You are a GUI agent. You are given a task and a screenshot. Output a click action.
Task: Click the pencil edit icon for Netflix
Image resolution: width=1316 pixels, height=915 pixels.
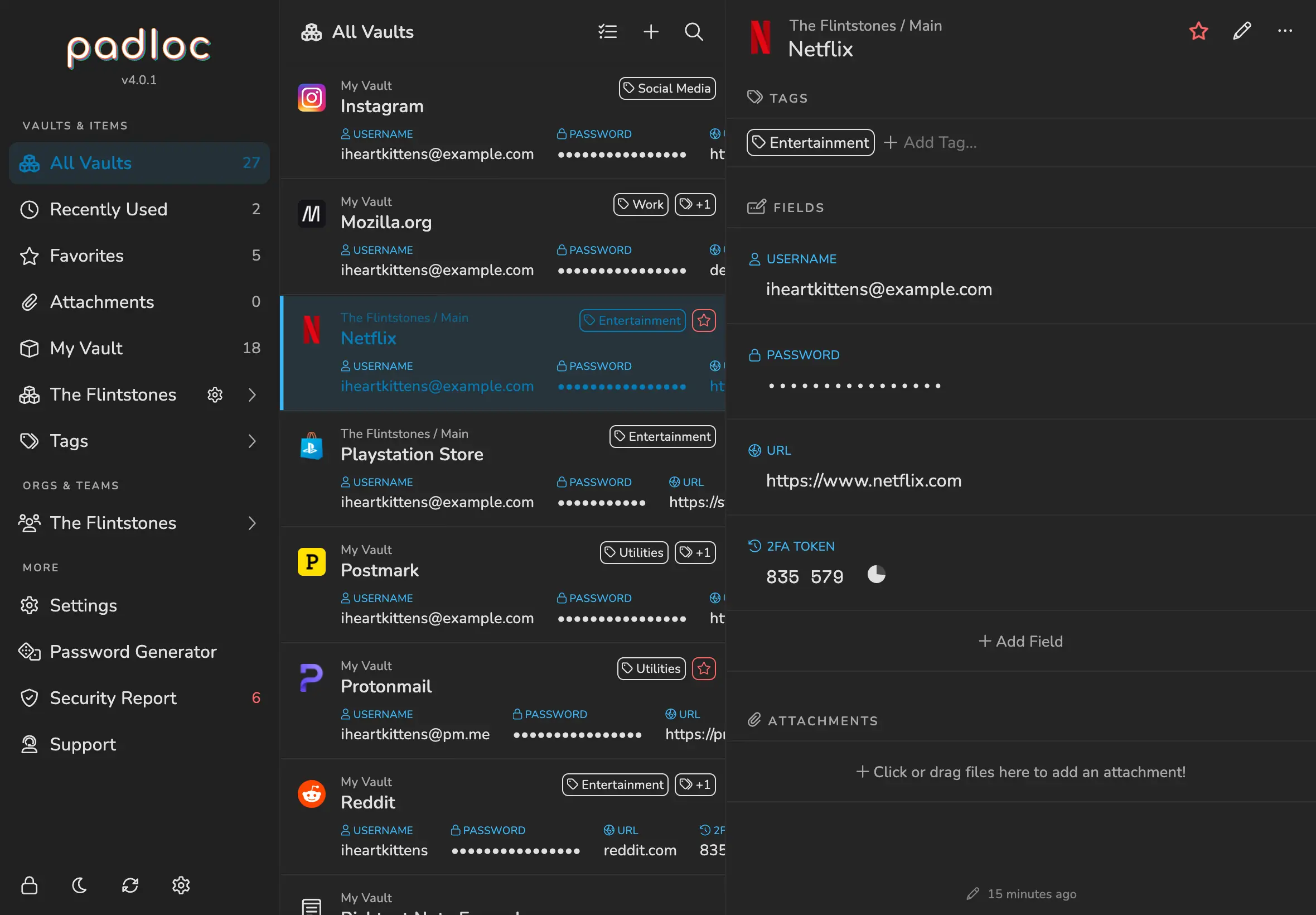click(x=1241, y=31)
